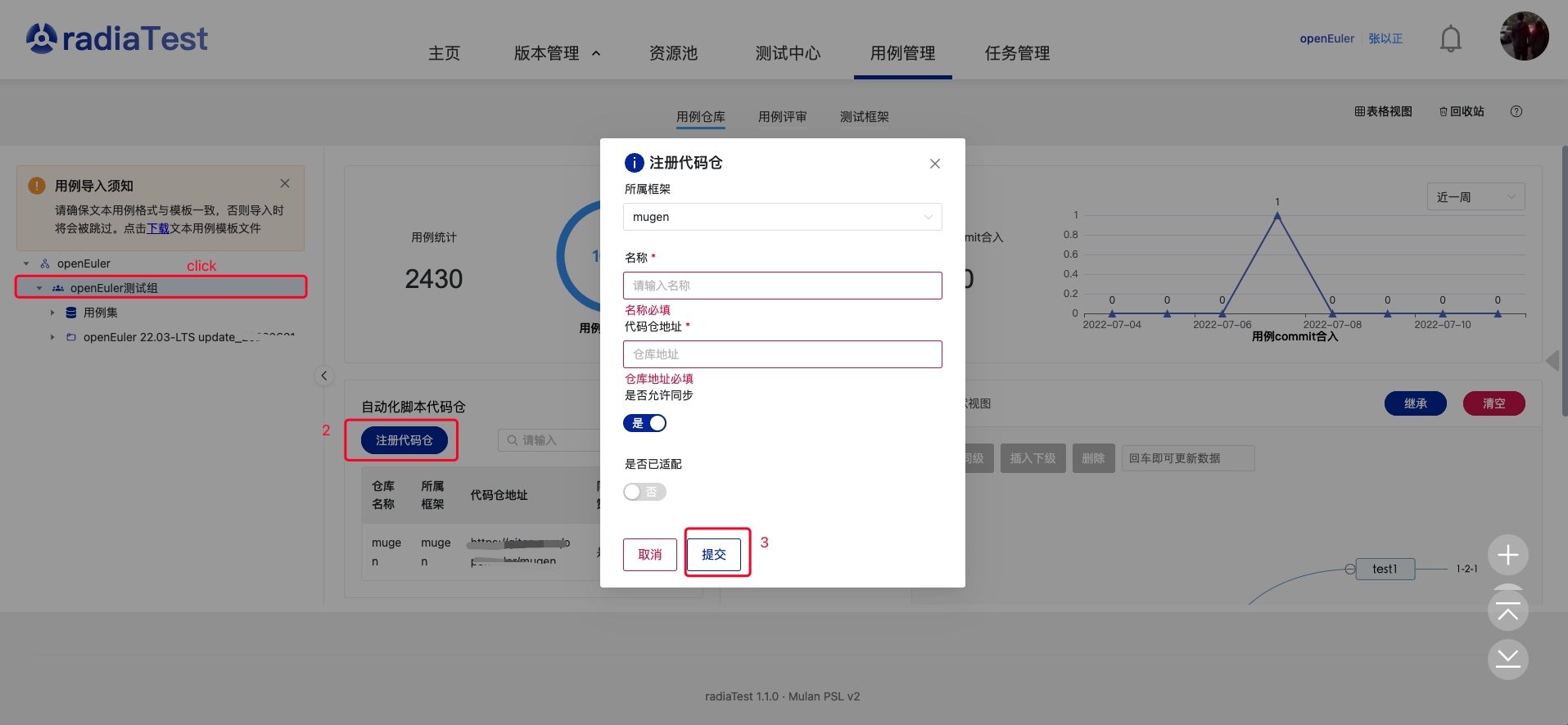Screen dimensions: 1568x725
Task: Collapse the openEuler测试组 tree node
Action: 39,288
